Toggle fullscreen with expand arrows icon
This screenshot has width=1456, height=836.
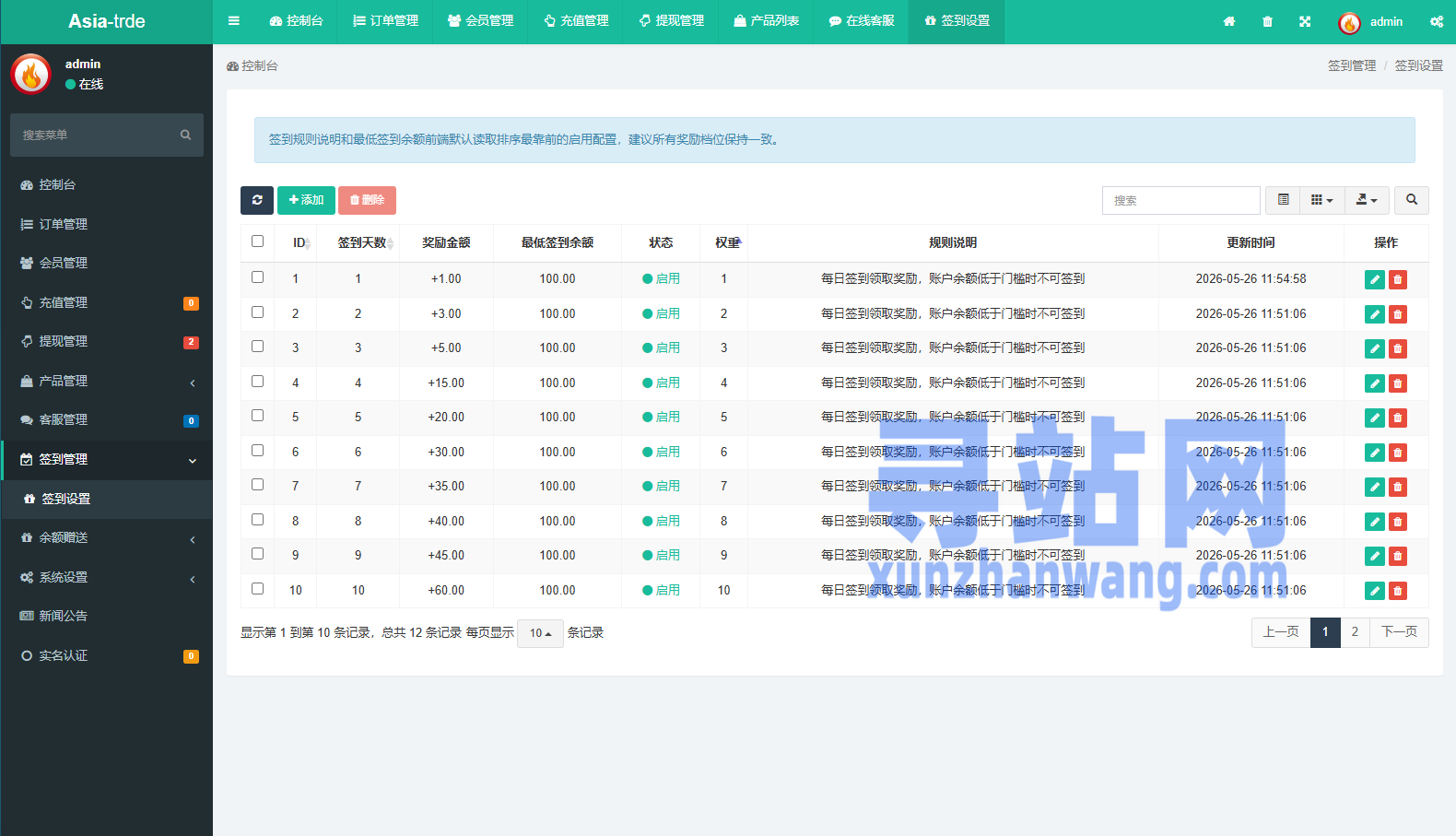click(1305, 21)
